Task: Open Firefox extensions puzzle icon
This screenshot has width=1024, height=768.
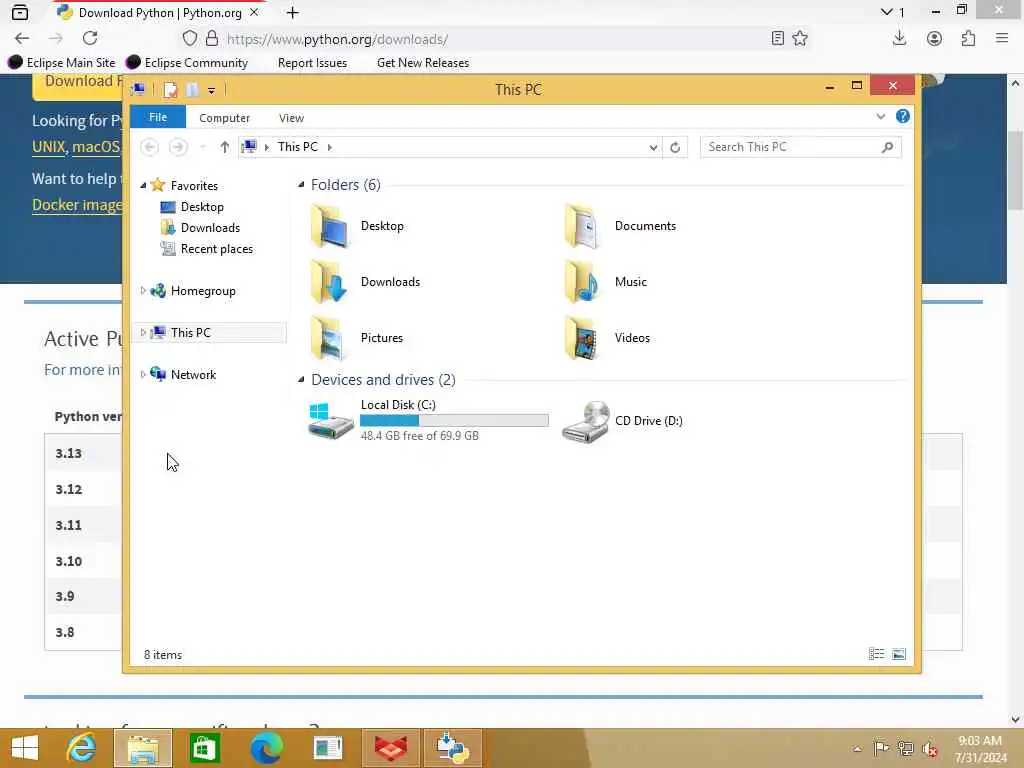Action: pos(968,39)
